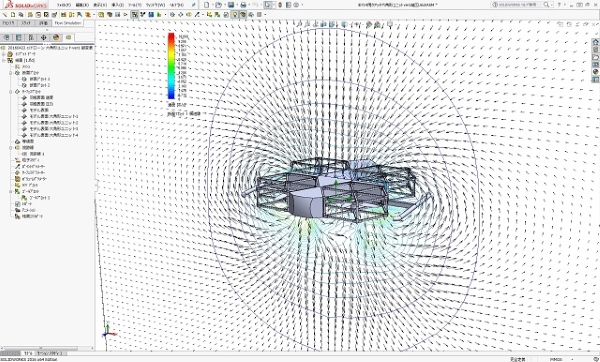
Task: Collapse the results [1.fld] tree node
Action: (4, 60)
